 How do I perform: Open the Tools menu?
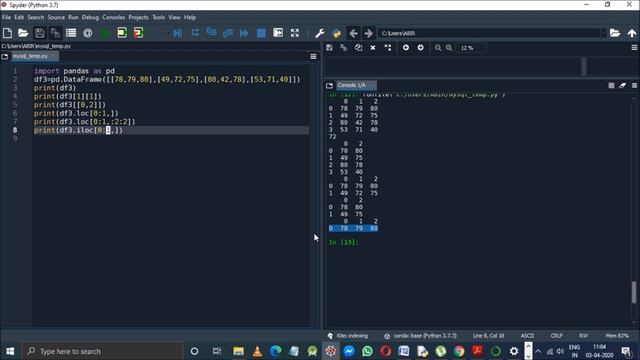point(158,17)
